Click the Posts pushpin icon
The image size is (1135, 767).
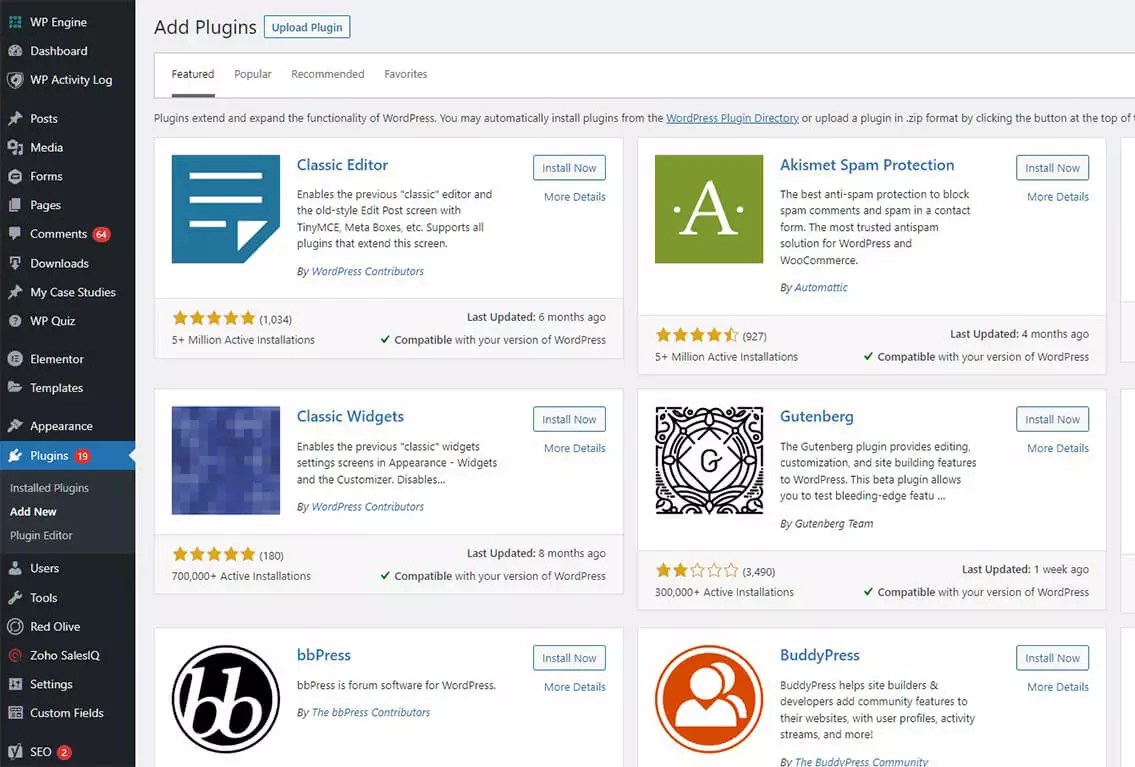pyautogui.click(x=15, y=119)
